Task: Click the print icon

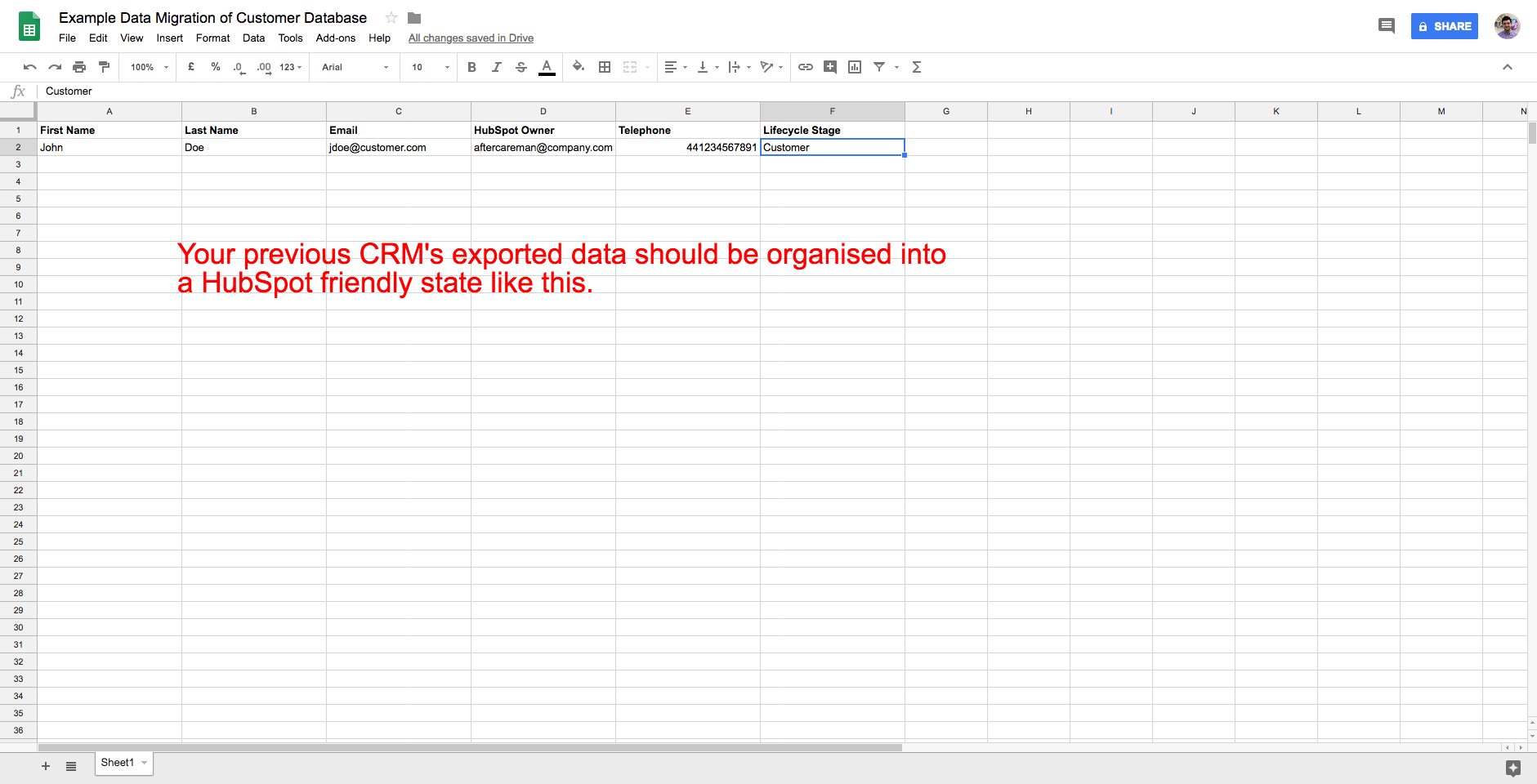Action: (x=79, y=67)
